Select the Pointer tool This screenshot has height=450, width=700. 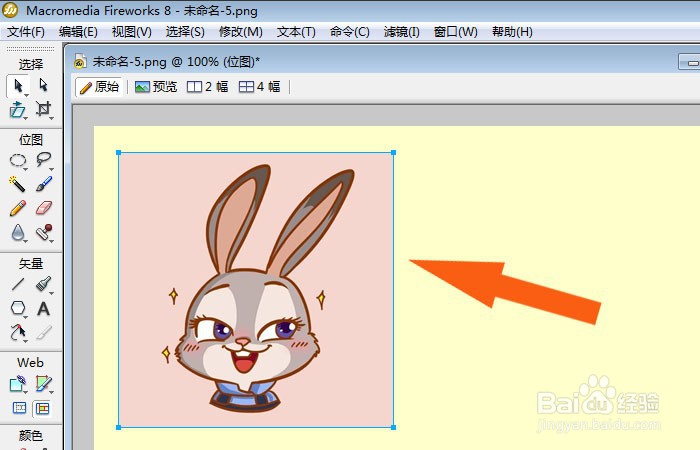point(18,85)
